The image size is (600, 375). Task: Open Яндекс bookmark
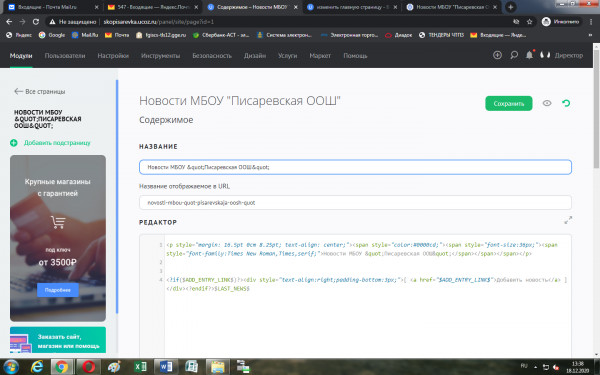click(19, 35)
